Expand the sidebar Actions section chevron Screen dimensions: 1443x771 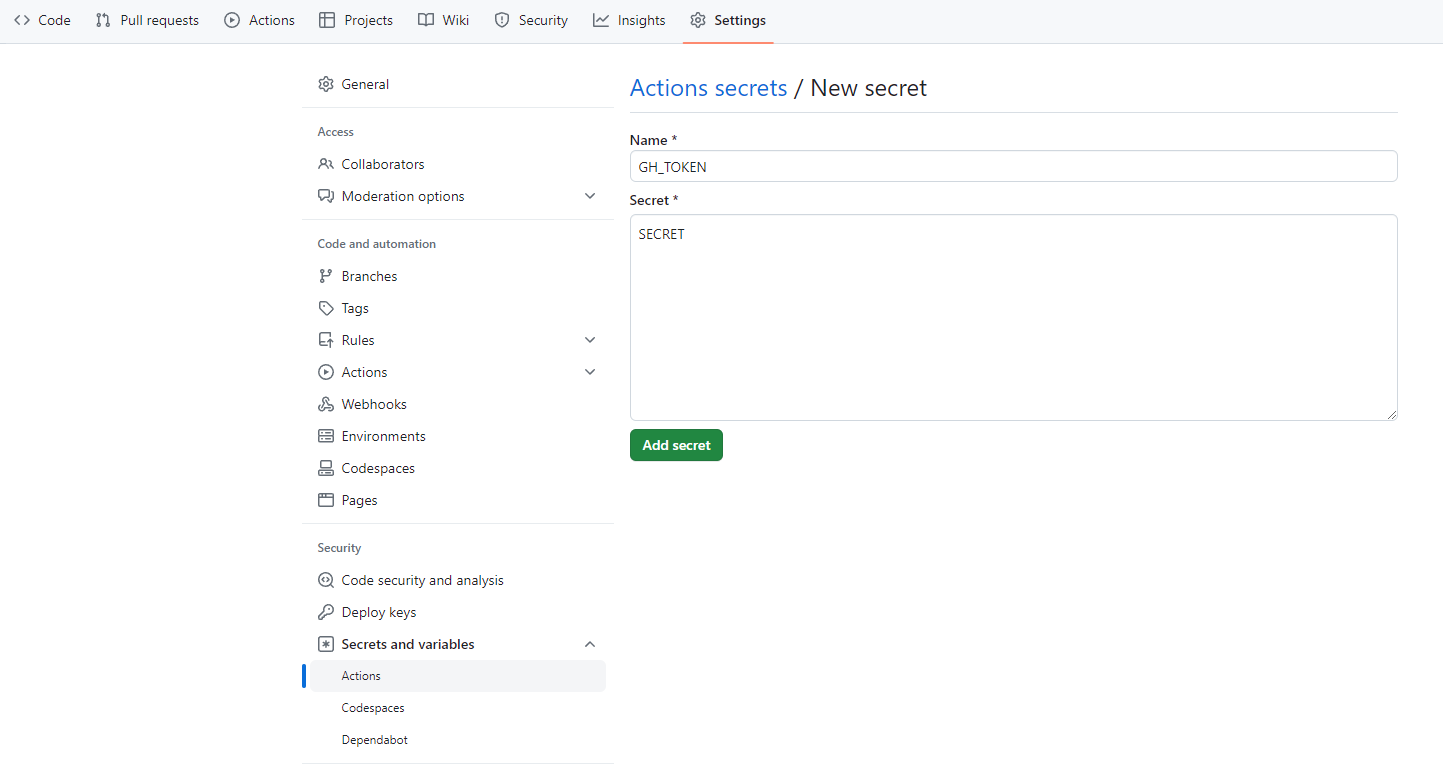pyautogui.click(x=590, y=372)
